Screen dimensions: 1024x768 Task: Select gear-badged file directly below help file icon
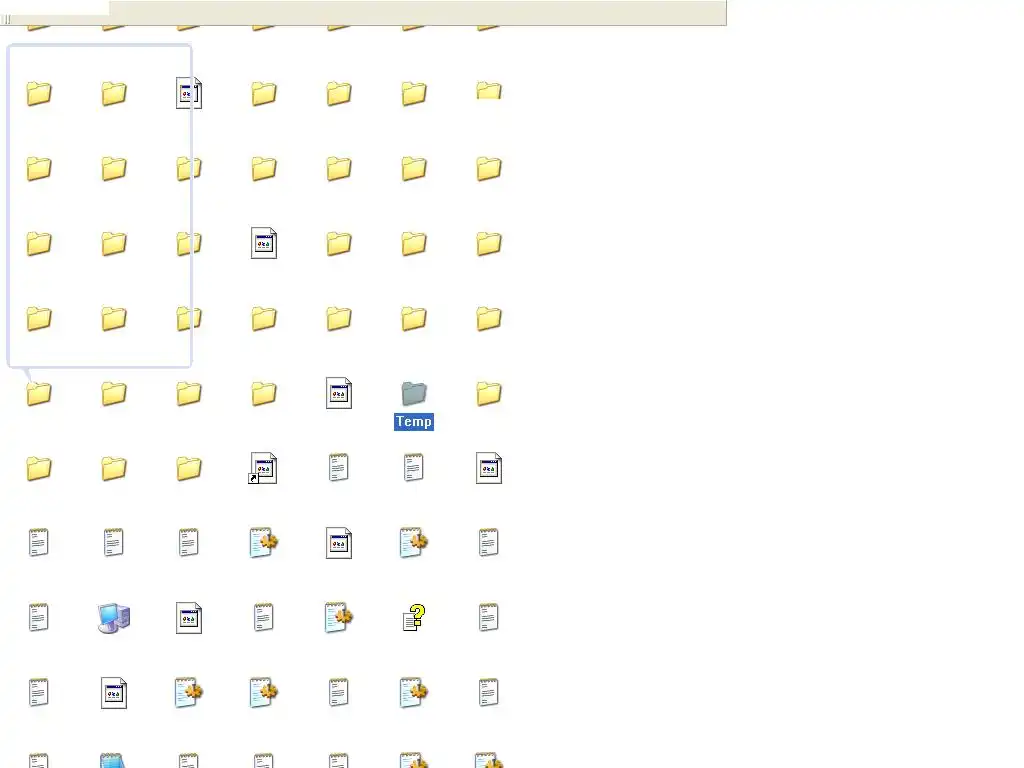click(414, 693)
